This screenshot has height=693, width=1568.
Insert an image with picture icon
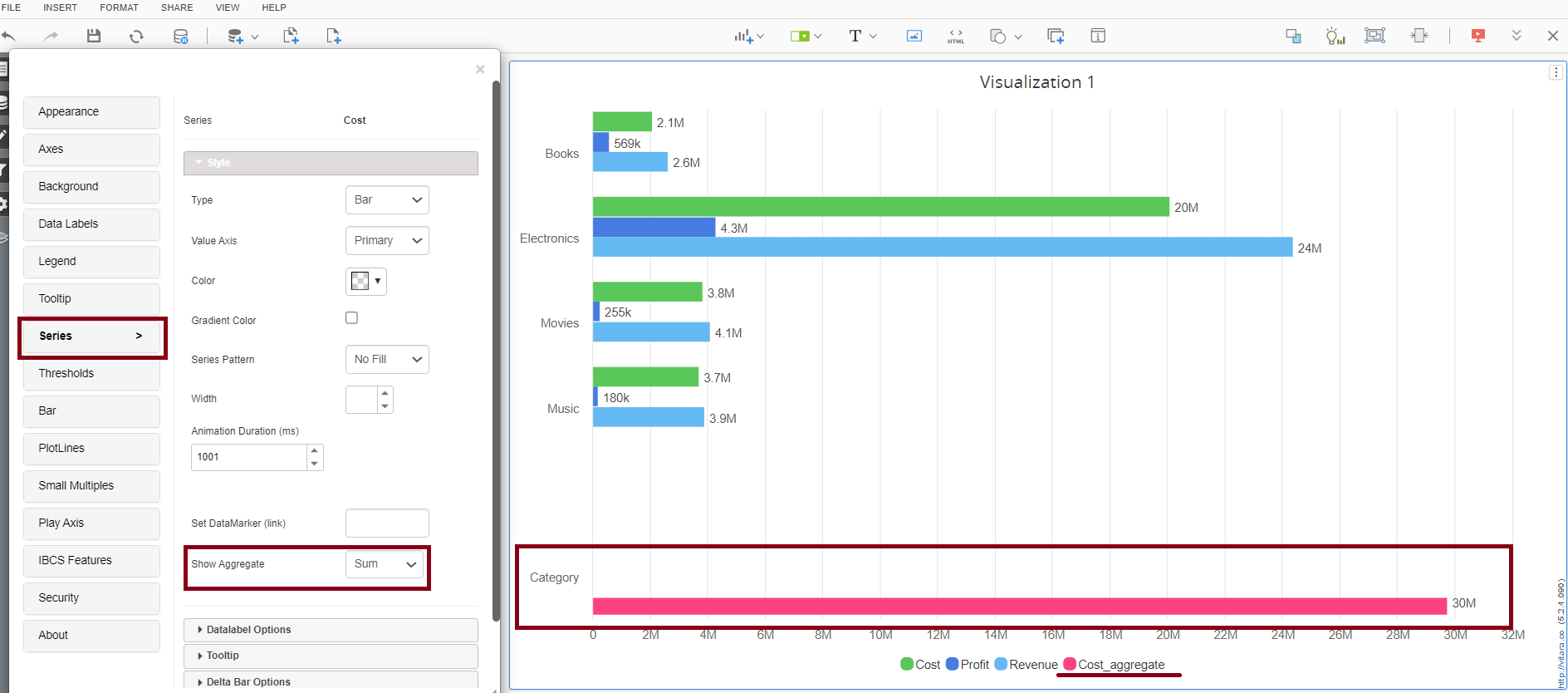pos(914,36)
